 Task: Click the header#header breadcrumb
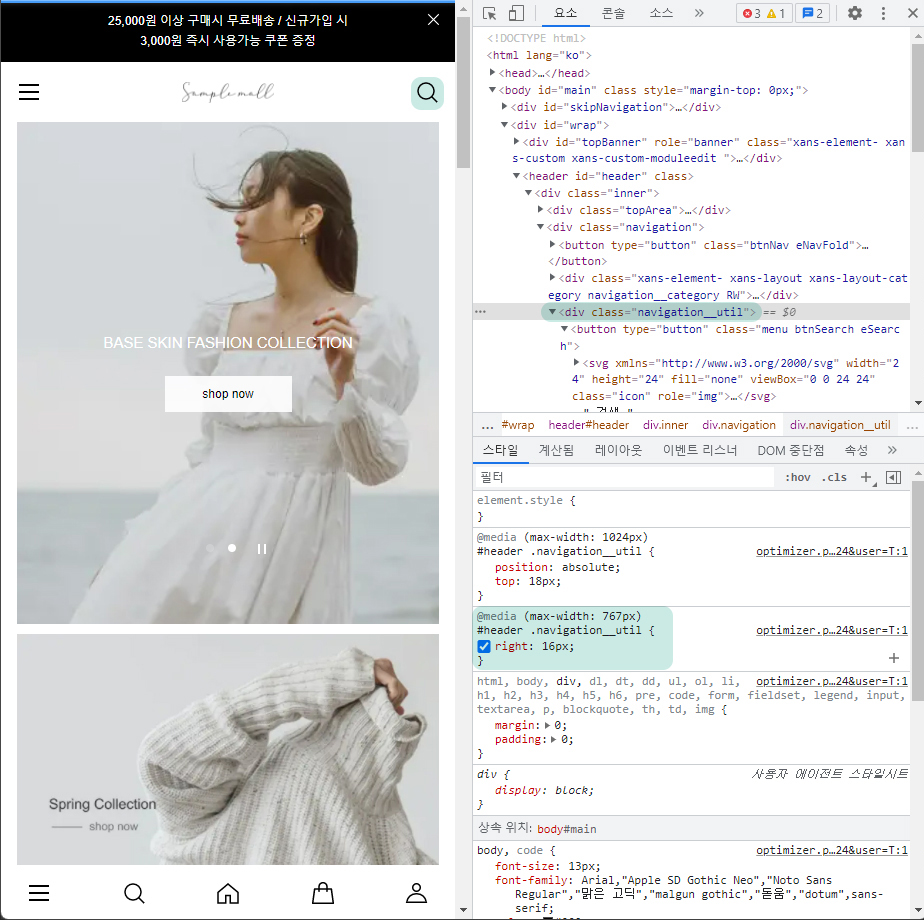[x=588, y=425]
